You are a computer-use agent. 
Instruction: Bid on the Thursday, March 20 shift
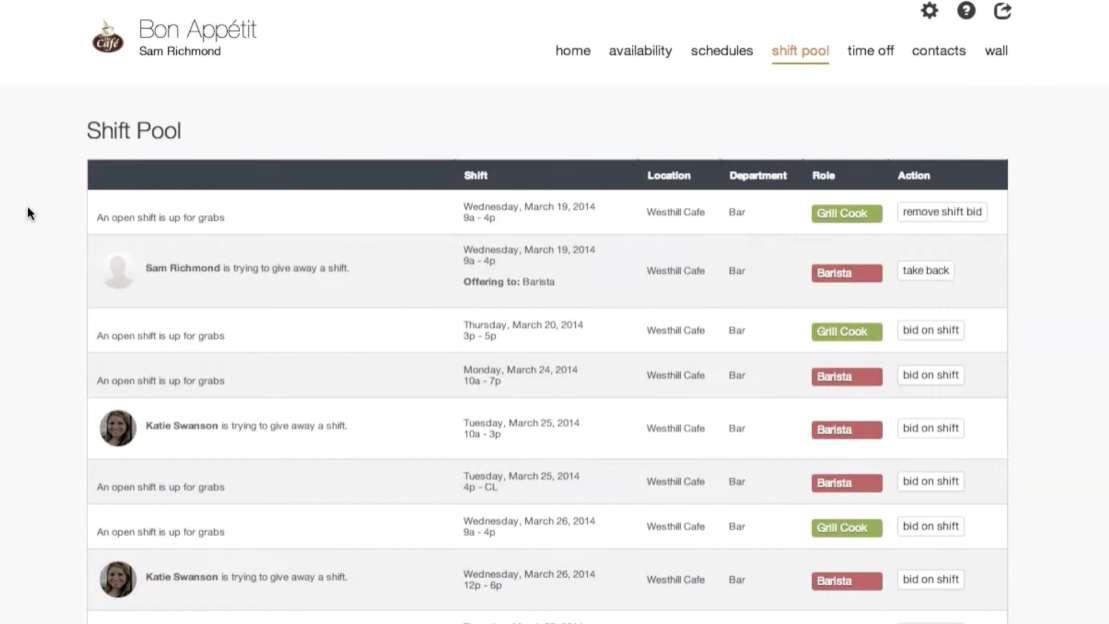pyautogui.click(x=930, y=330)
